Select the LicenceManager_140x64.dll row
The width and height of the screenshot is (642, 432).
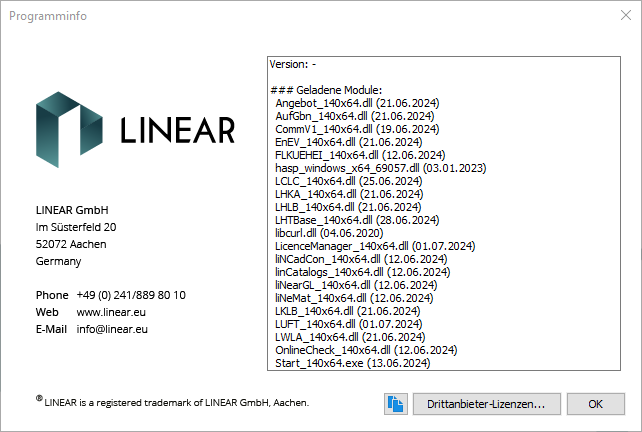[x=375, y=246]
